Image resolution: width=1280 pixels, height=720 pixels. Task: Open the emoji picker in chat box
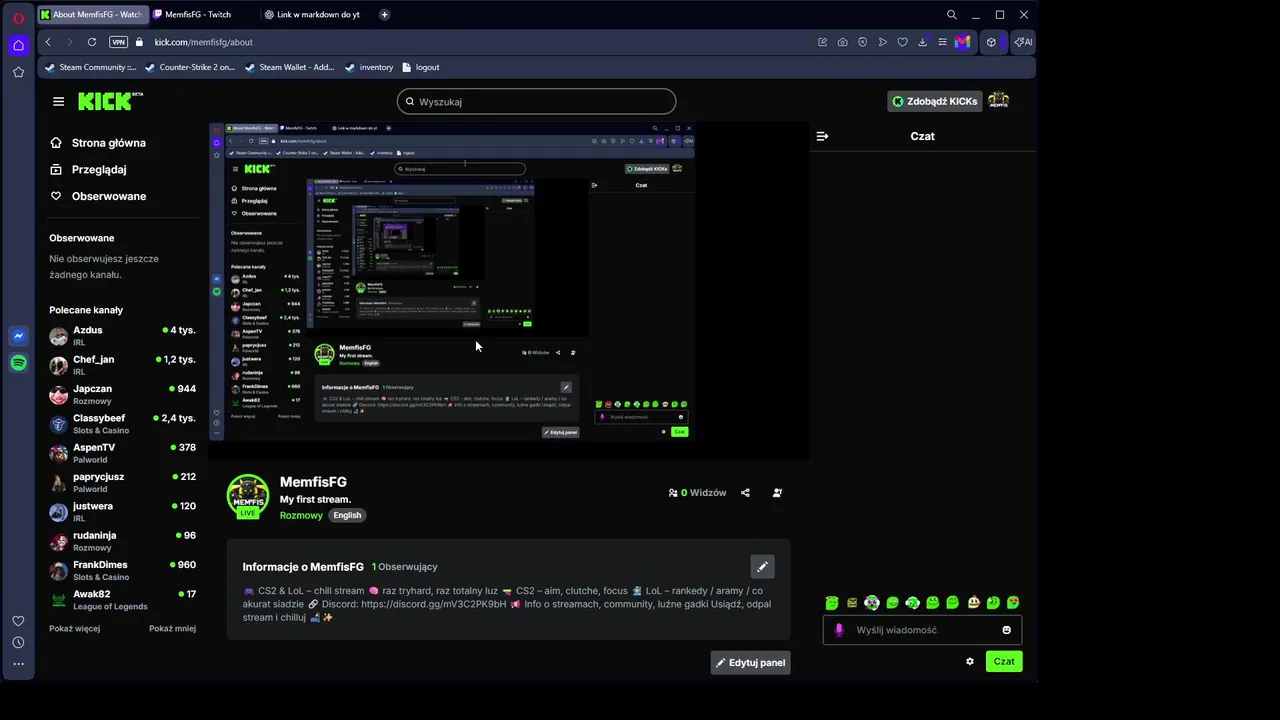click(x=1006, y=630)
